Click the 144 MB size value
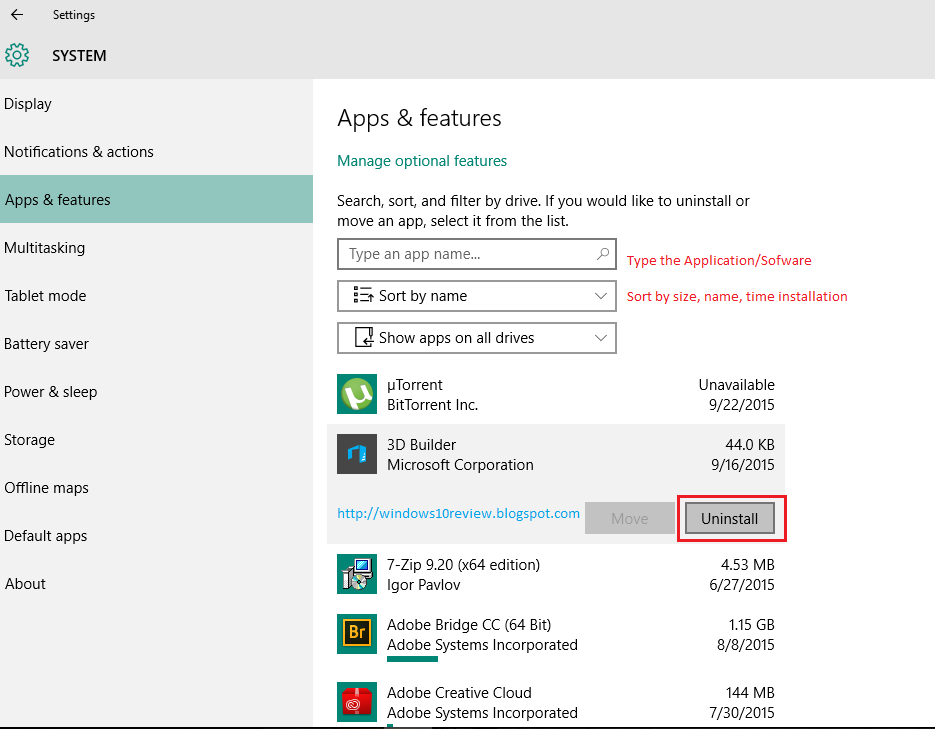This screenshot has width=935, height=729. [750, 693]
